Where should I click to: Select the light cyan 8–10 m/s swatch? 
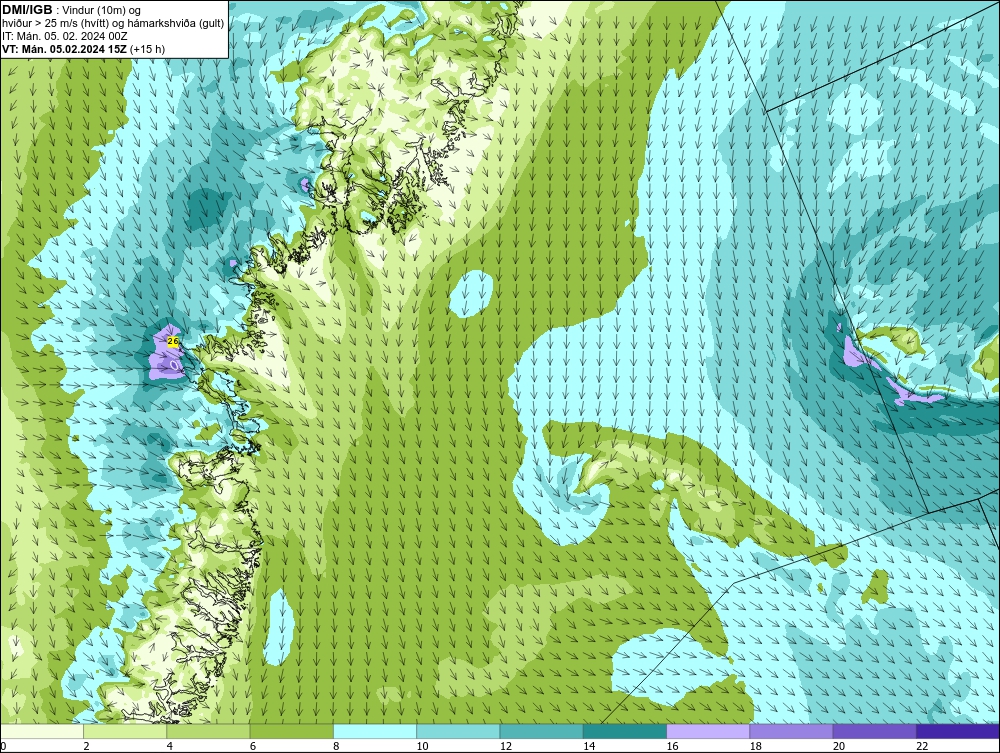[x=375, y=731]
